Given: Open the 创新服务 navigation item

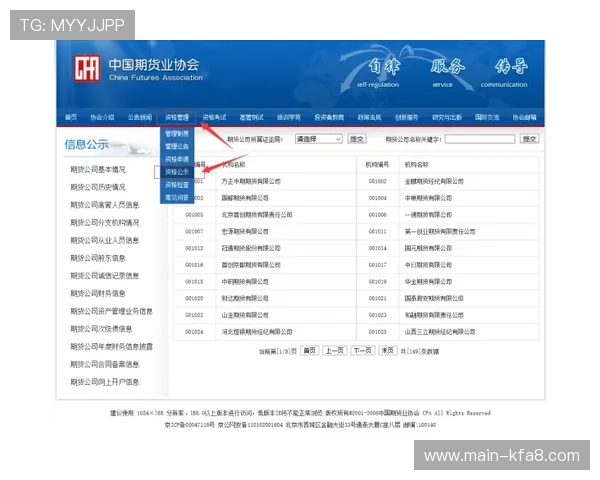Looking at the screenshot, I should (406, 117).
